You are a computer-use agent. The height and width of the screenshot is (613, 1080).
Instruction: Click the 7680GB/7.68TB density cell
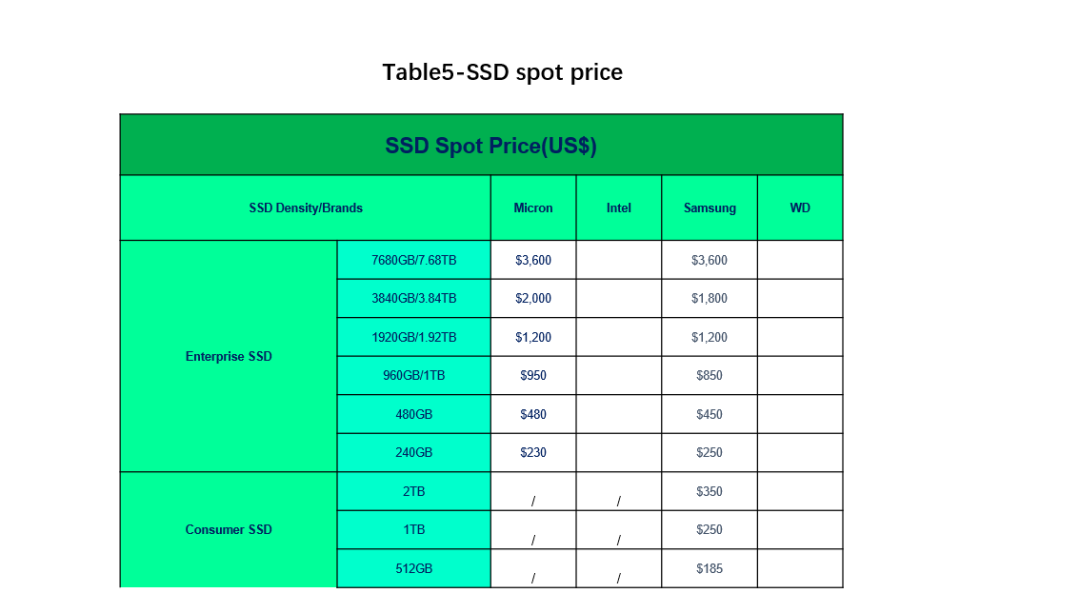click(x=413, y=260)
